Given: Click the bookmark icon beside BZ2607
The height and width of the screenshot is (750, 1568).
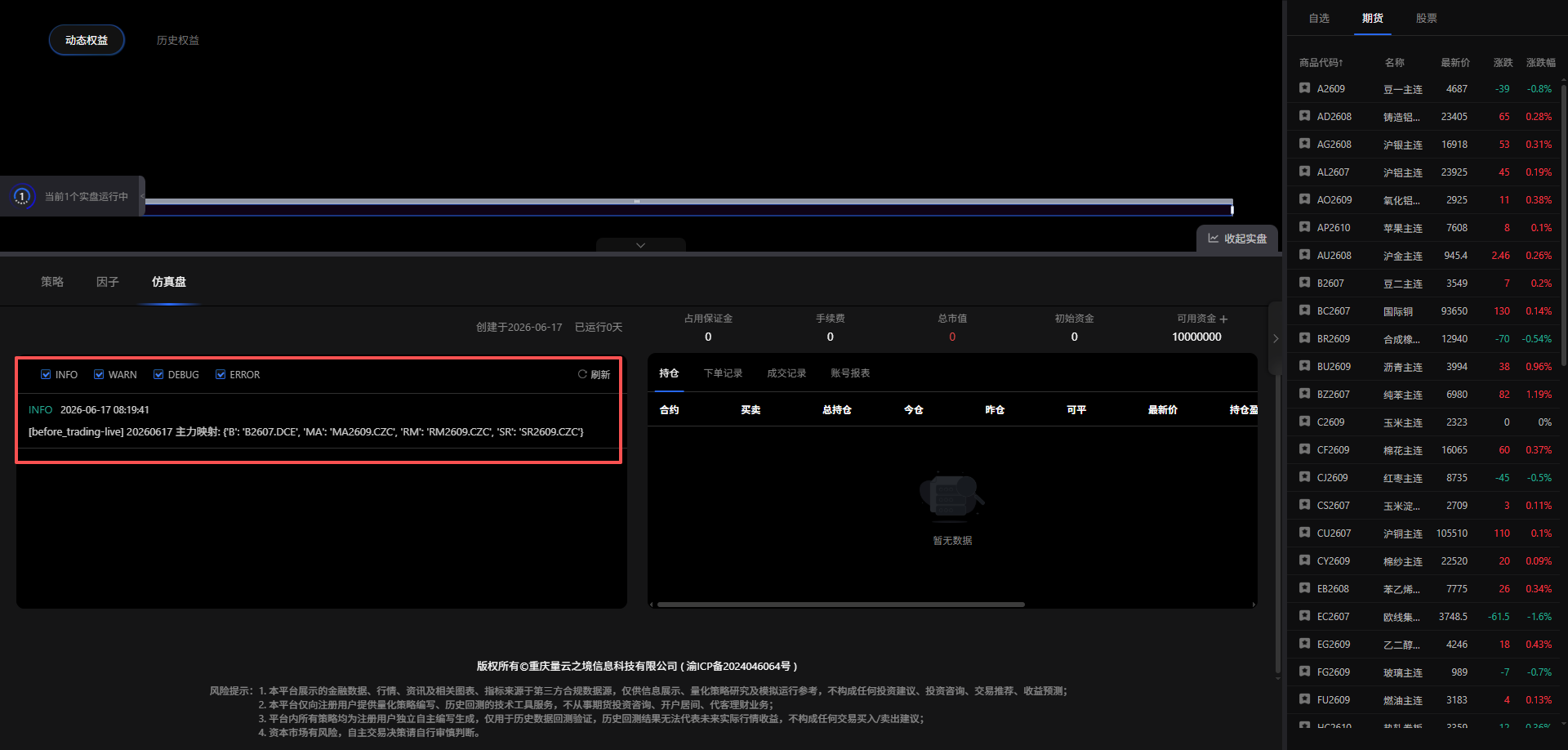Looking at the screenshot, I should (x=1304, y=394).
